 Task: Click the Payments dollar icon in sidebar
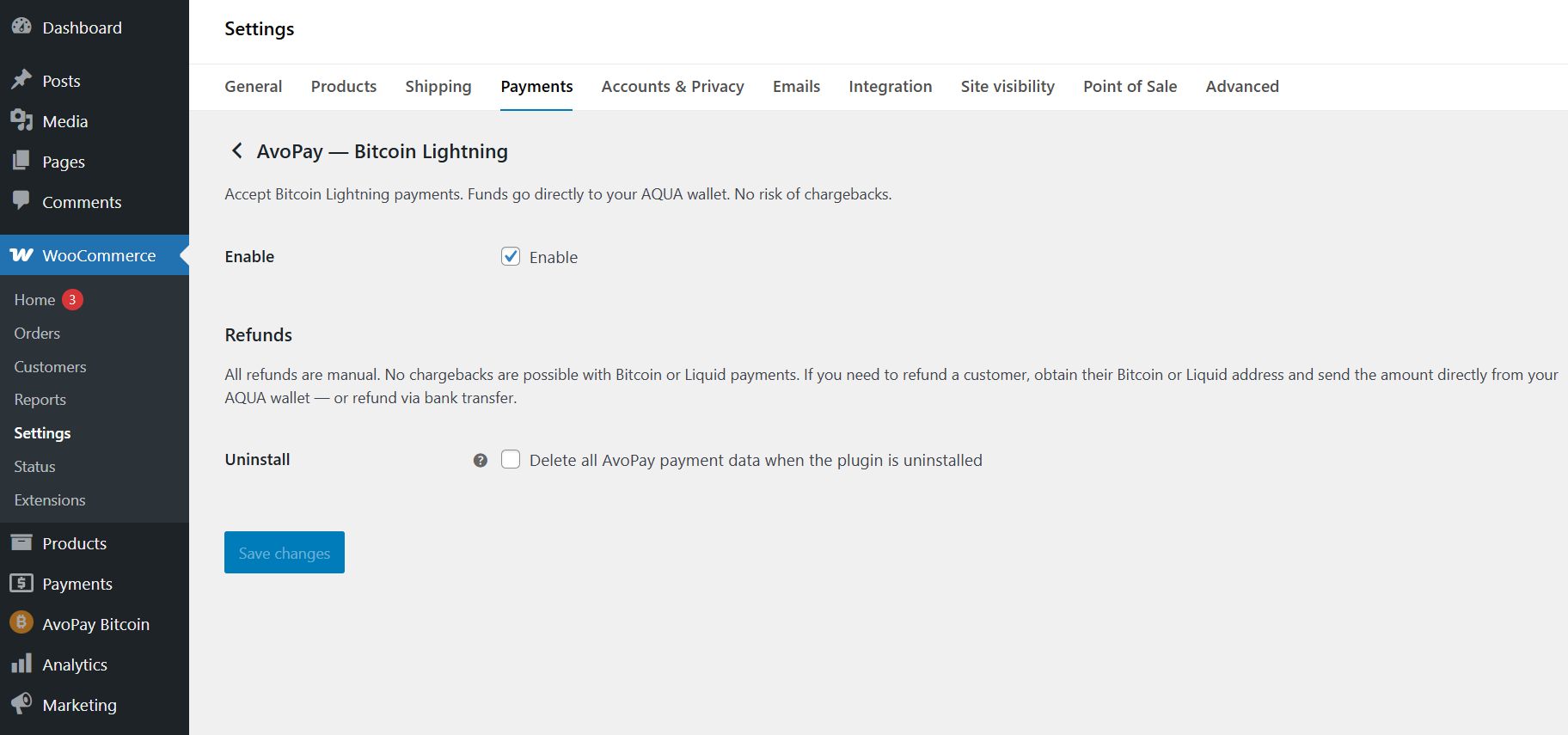click(21, 583)
